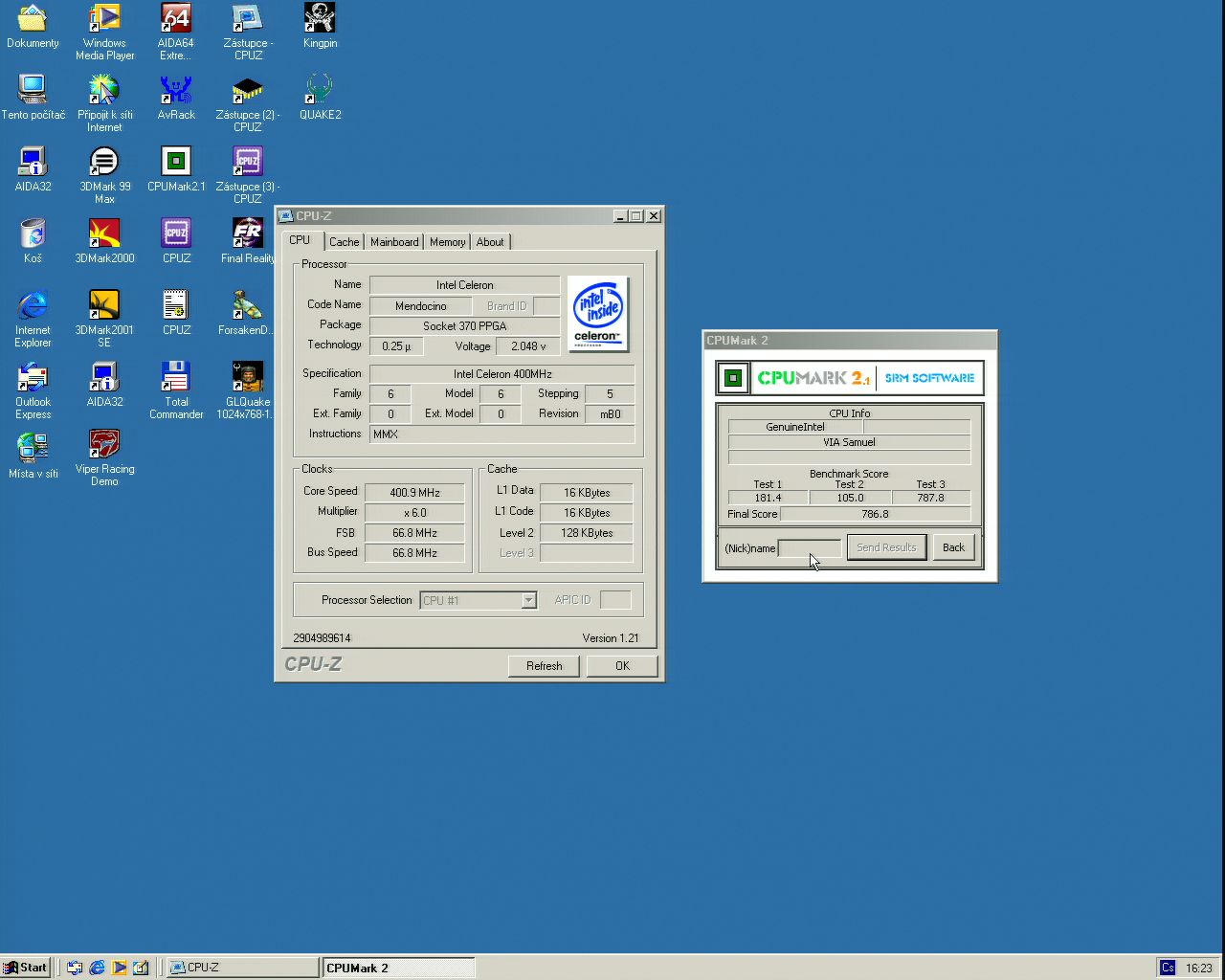Open the Koš recycle bin
This screenshot has height=980, width=1225.
pos(33,243)
